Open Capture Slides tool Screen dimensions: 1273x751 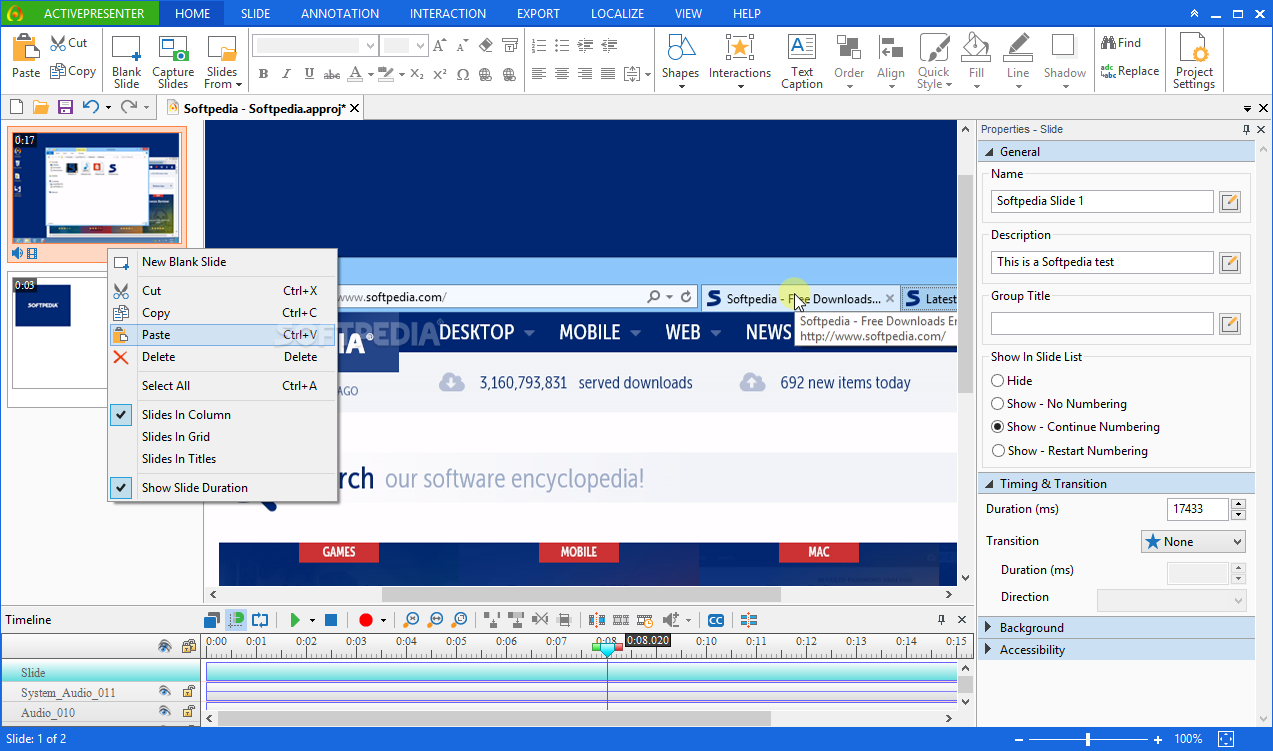click(173, 62)
